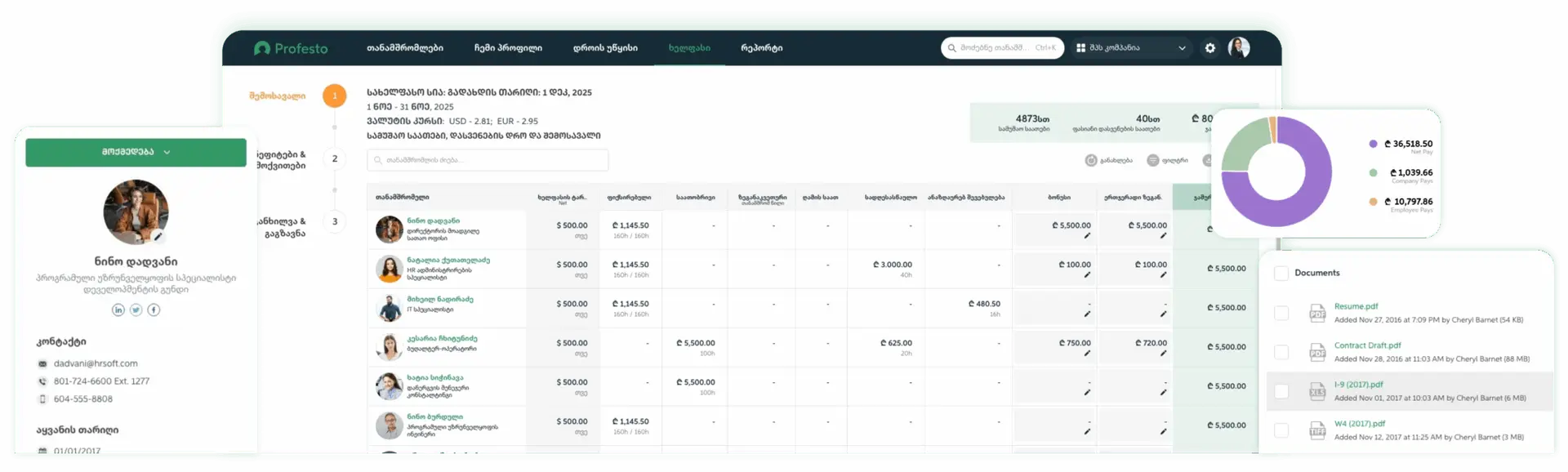Tick the checkbox beside I-9 (2017).pdf
The height and width of the screenshot is (472, 1568).
tap(1281, 391)
